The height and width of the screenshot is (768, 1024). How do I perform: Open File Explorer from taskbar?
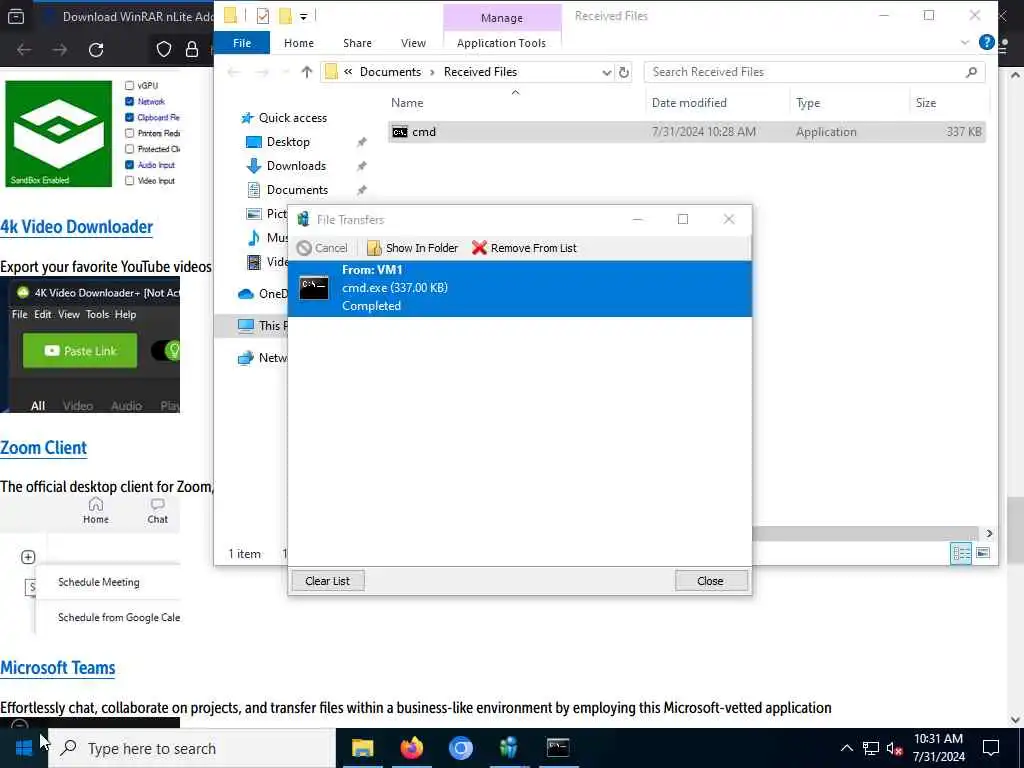coord(362,748)
